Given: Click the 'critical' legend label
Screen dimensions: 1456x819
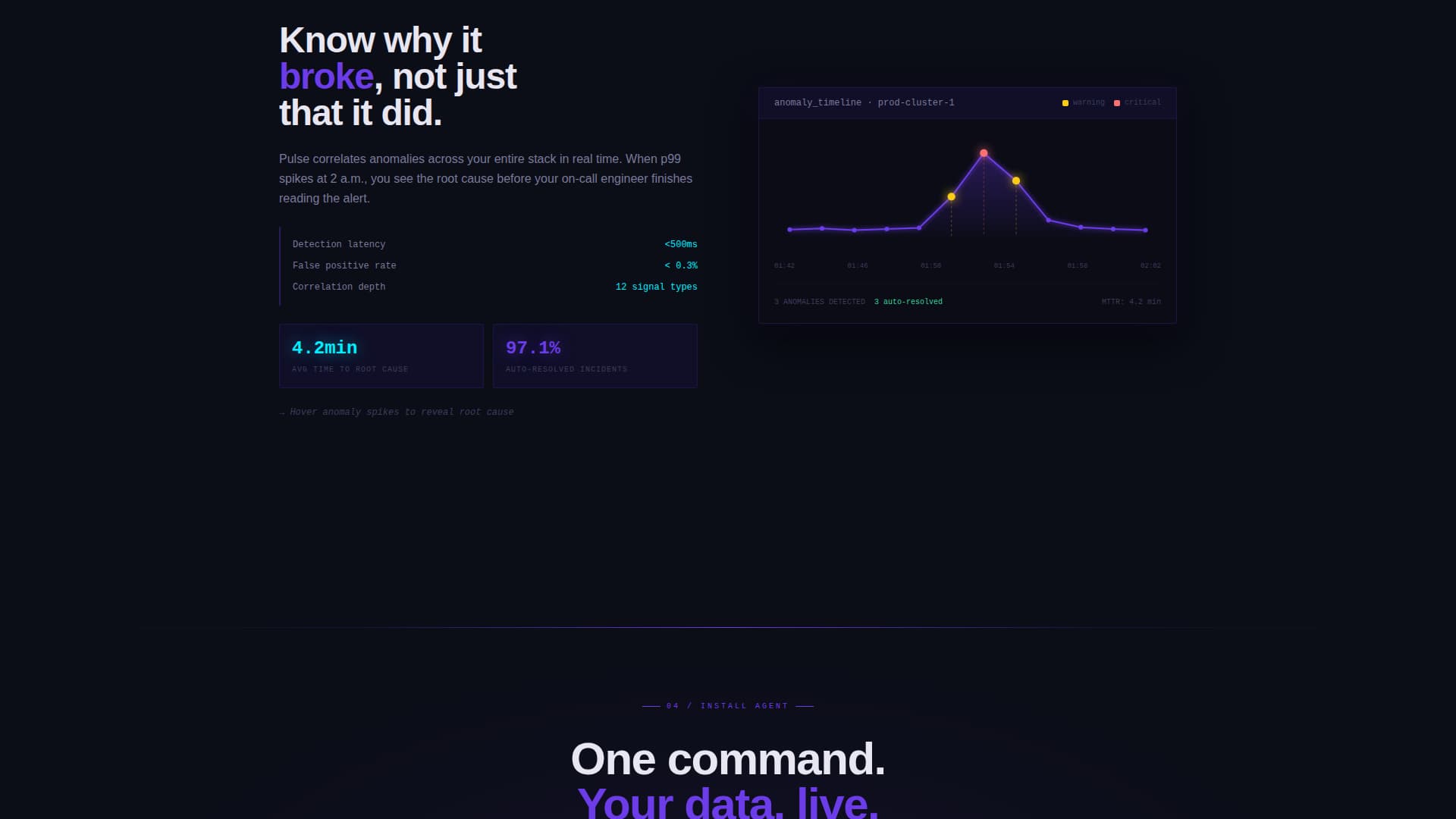Looking at the screenshot, I should (1142, 102).
